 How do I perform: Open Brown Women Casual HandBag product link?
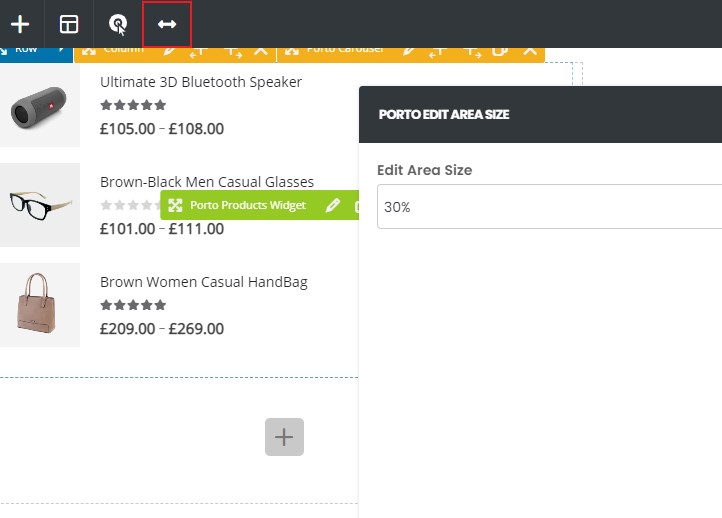203,282
